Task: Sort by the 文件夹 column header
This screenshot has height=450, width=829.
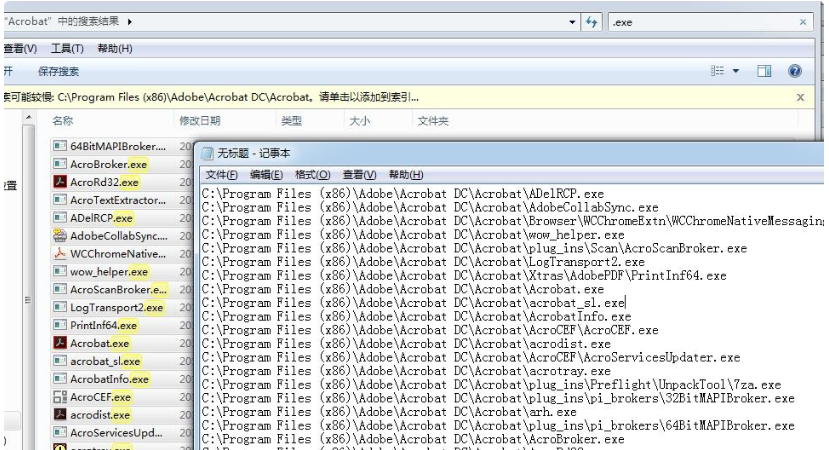Action: pyautogui.click(x=433, y=121)
